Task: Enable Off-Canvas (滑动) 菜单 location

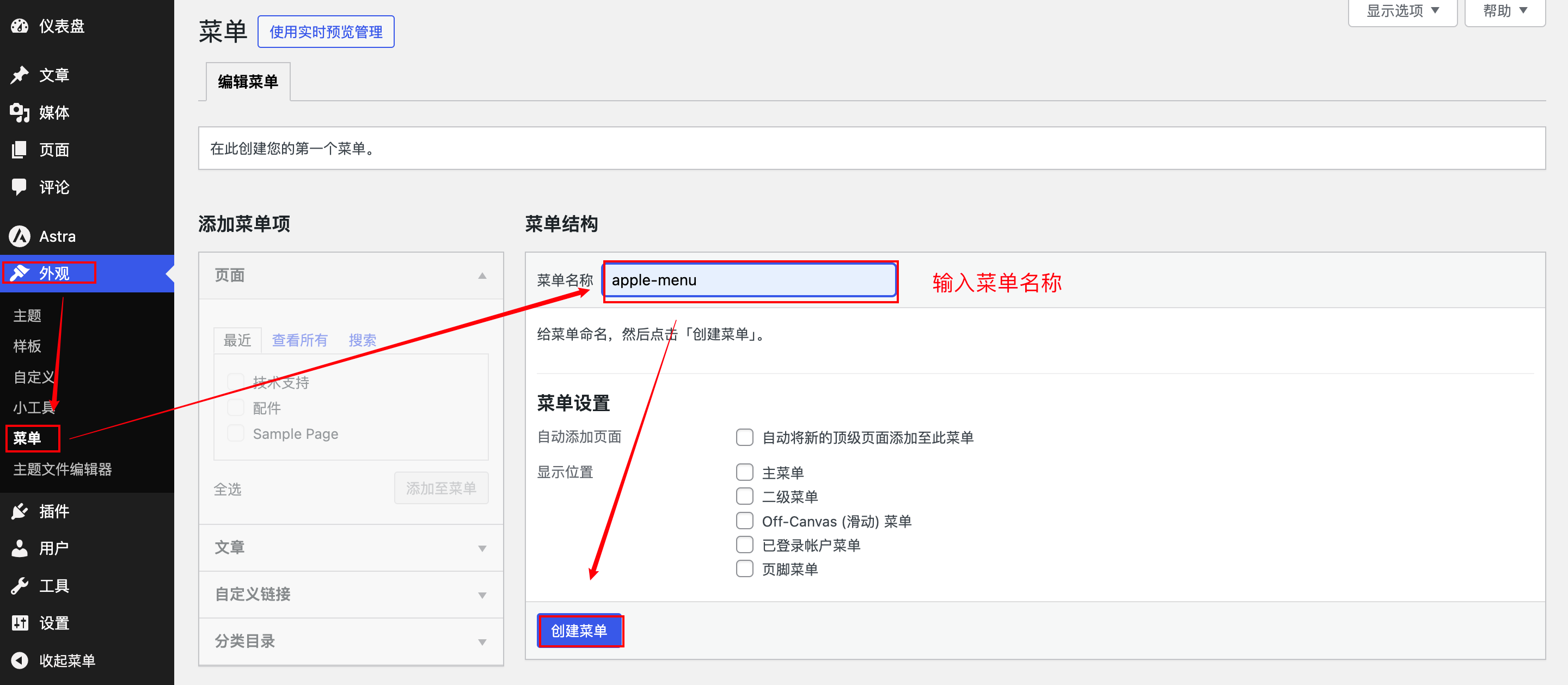Action: (744, 521)
